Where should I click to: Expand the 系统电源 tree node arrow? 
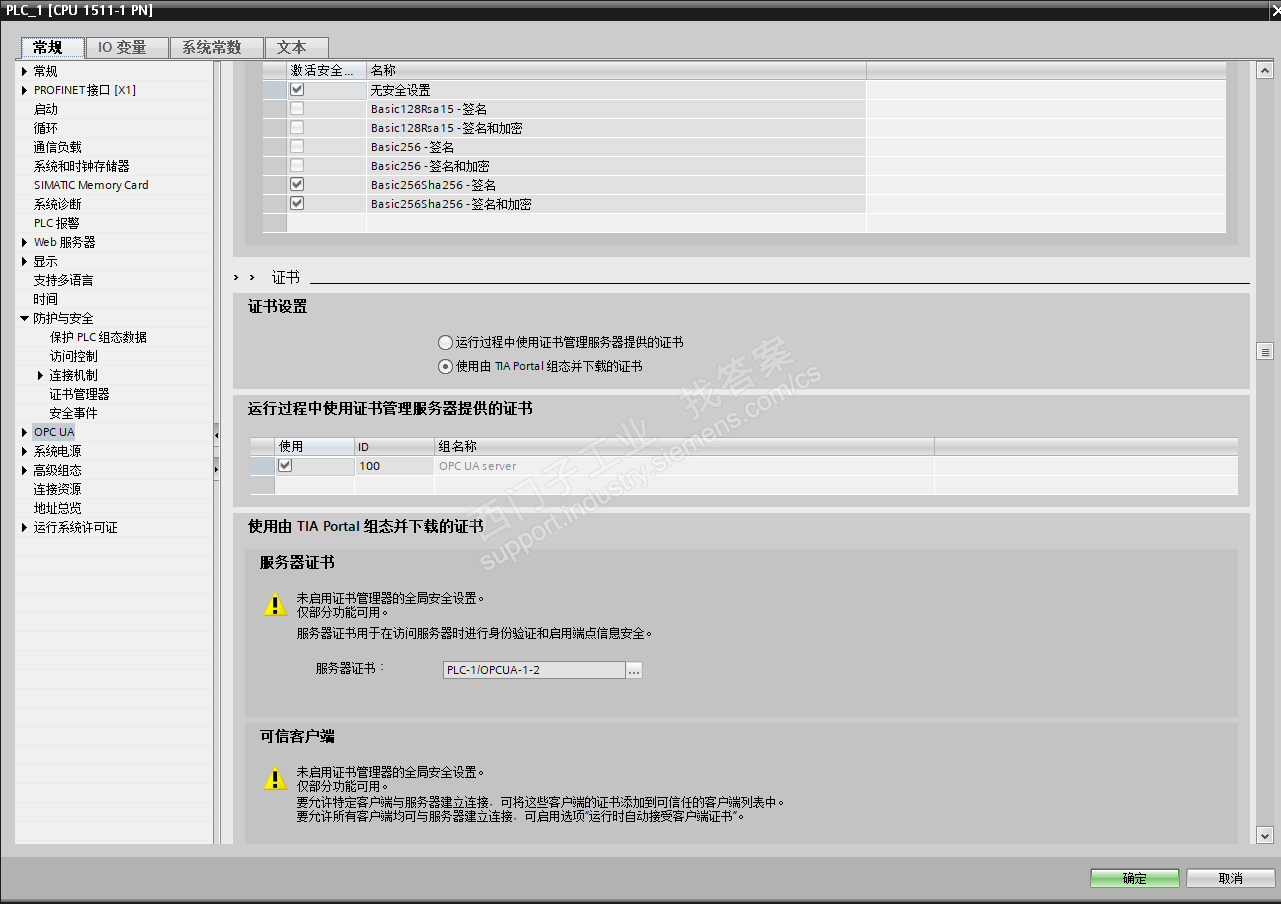(x=25, y=451)
